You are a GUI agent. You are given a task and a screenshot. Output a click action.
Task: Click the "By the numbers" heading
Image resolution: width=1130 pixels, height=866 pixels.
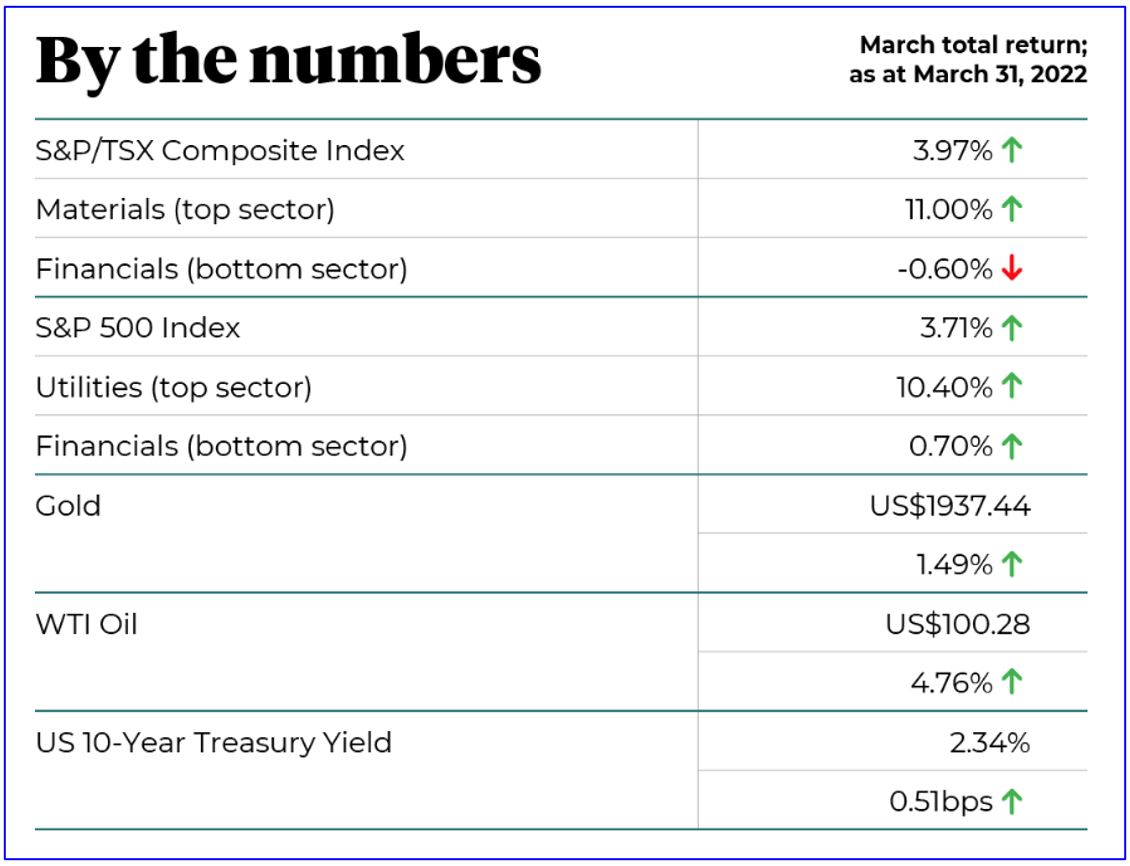click(288, 60)
